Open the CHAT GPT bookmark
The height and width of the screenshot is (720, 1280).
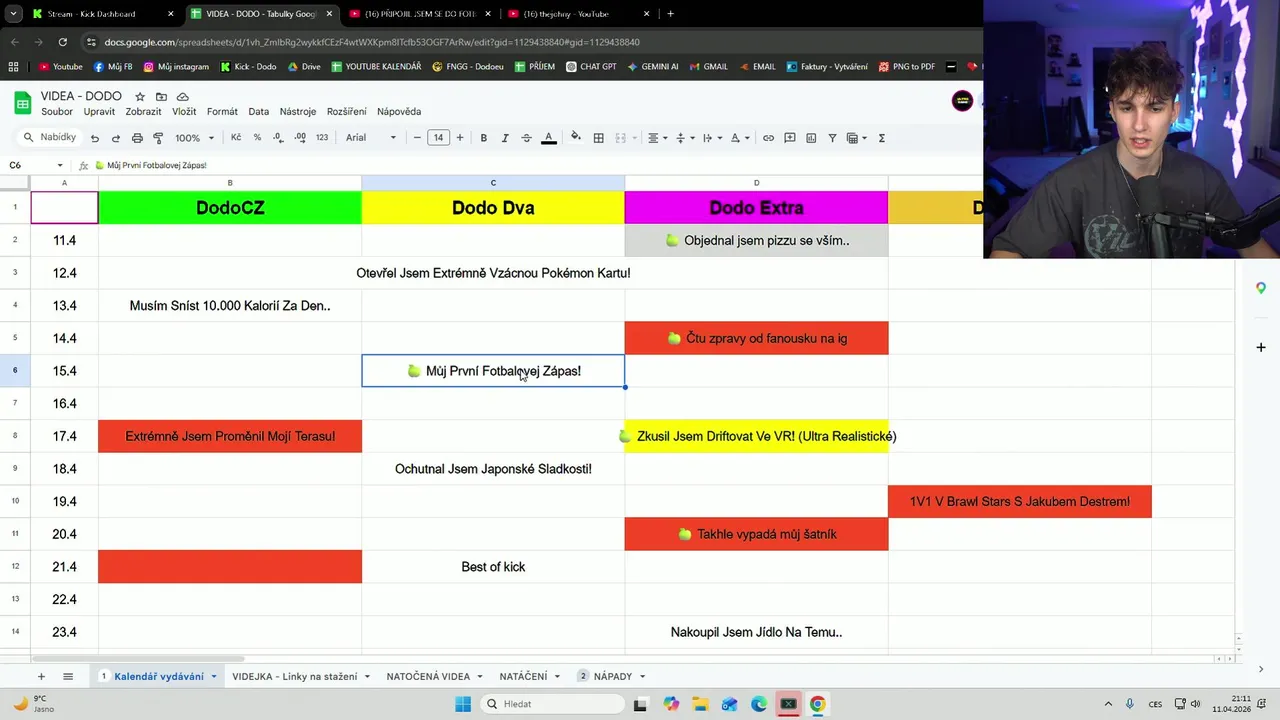pos(591,67)
